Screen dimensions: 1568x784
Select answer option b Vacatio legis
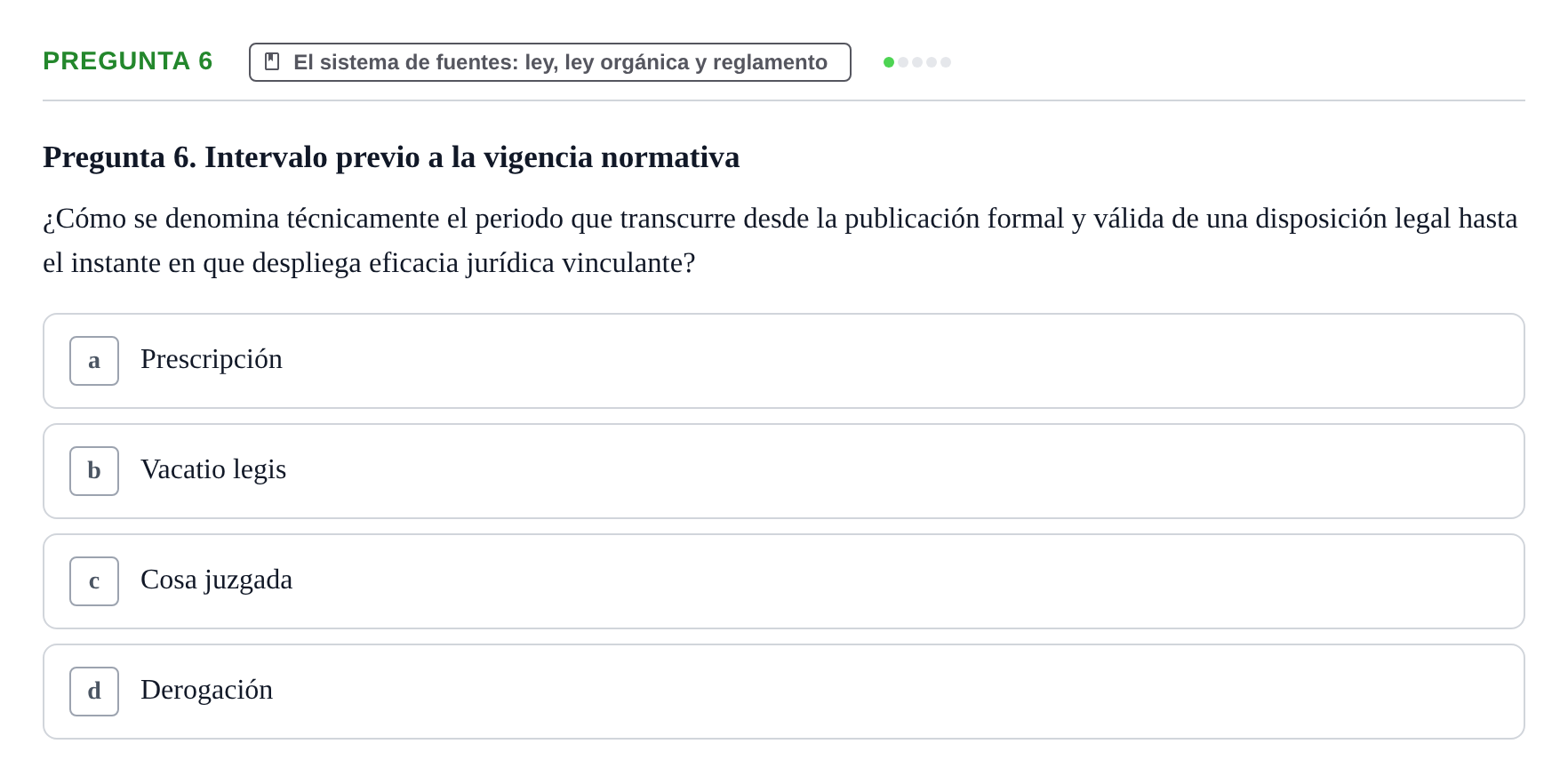(784, 471)
